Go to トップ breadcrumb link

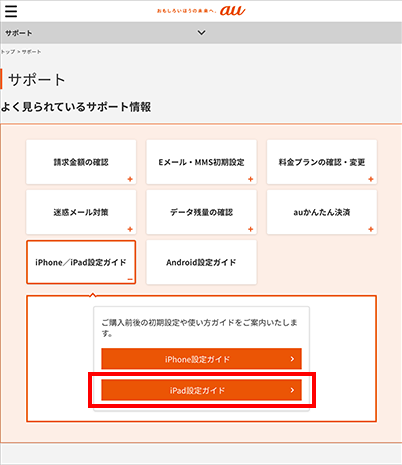coord(8,52)
